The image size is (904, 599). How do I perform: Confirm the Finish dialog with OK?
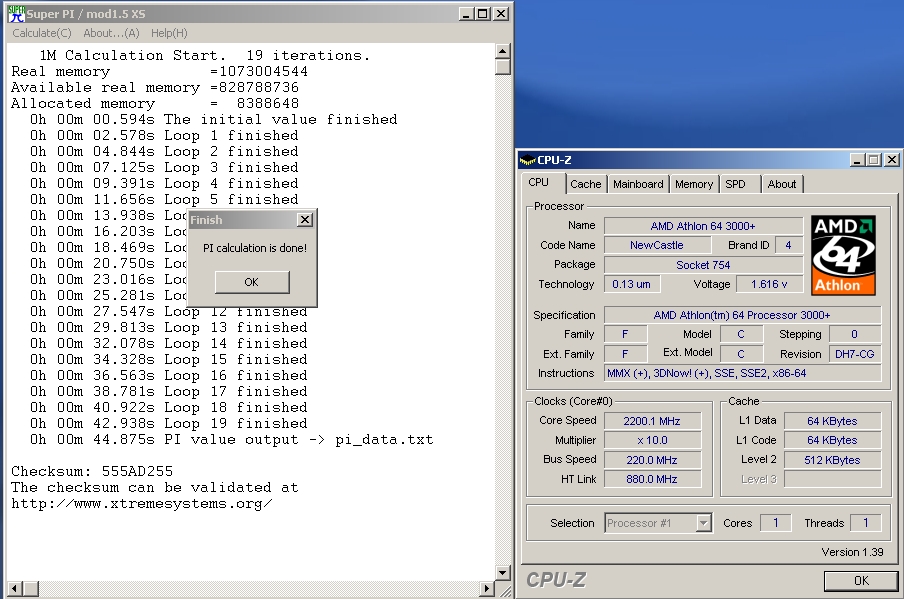(x=252, y=282)
